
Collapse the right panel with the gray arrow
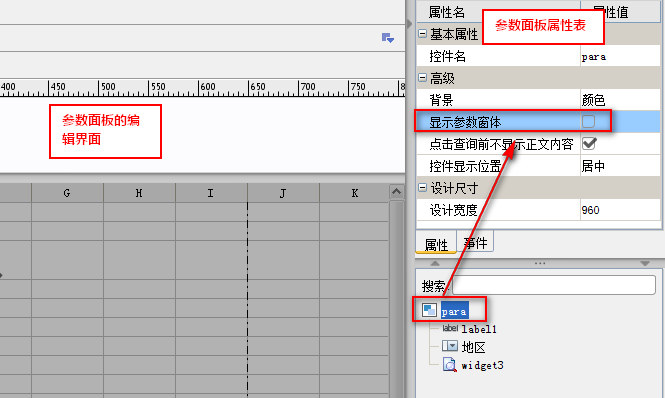tap(409, 23)
